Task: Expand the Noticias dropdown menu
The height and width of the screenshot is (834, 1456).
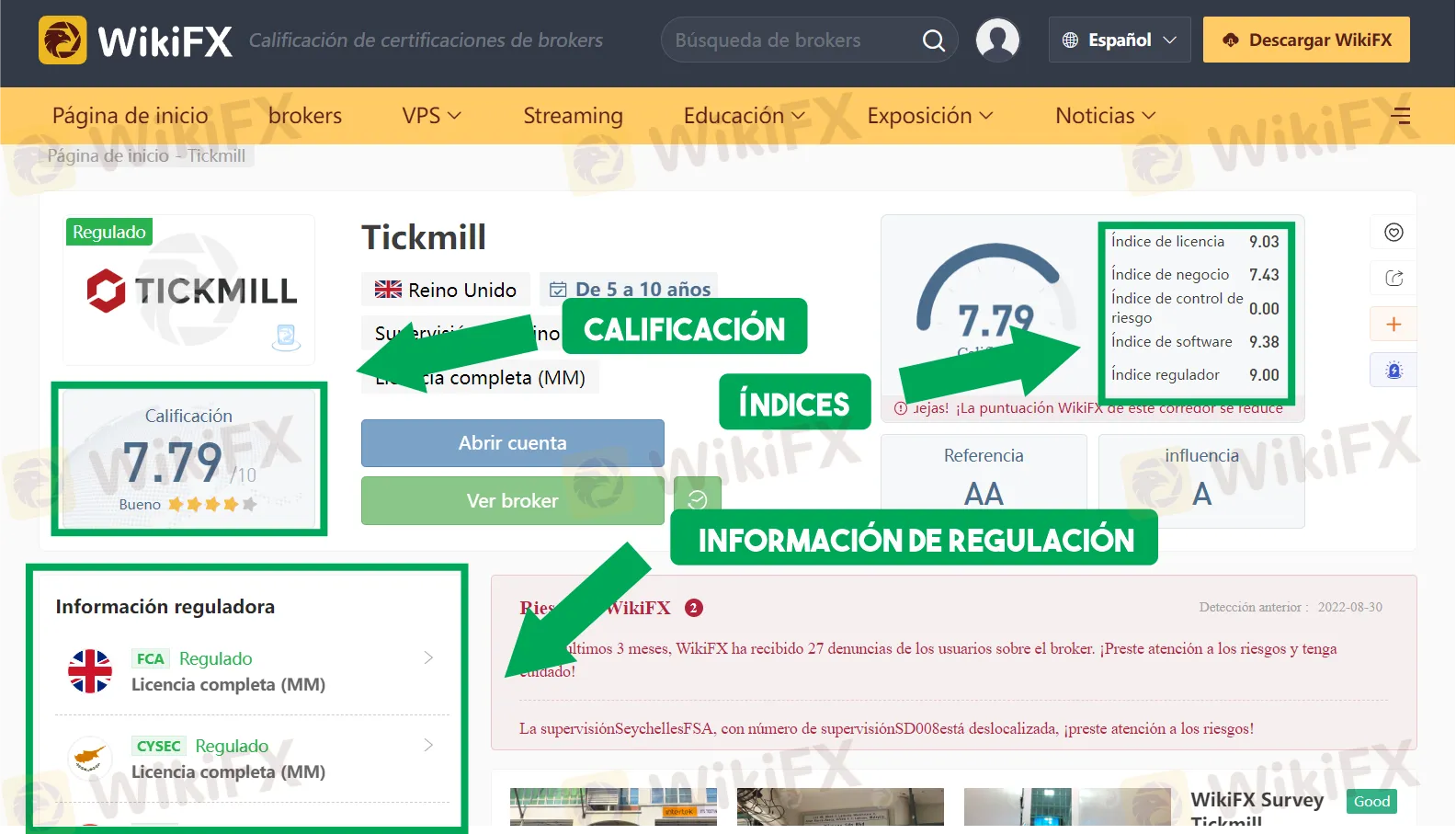Action: pos(1105,116)
